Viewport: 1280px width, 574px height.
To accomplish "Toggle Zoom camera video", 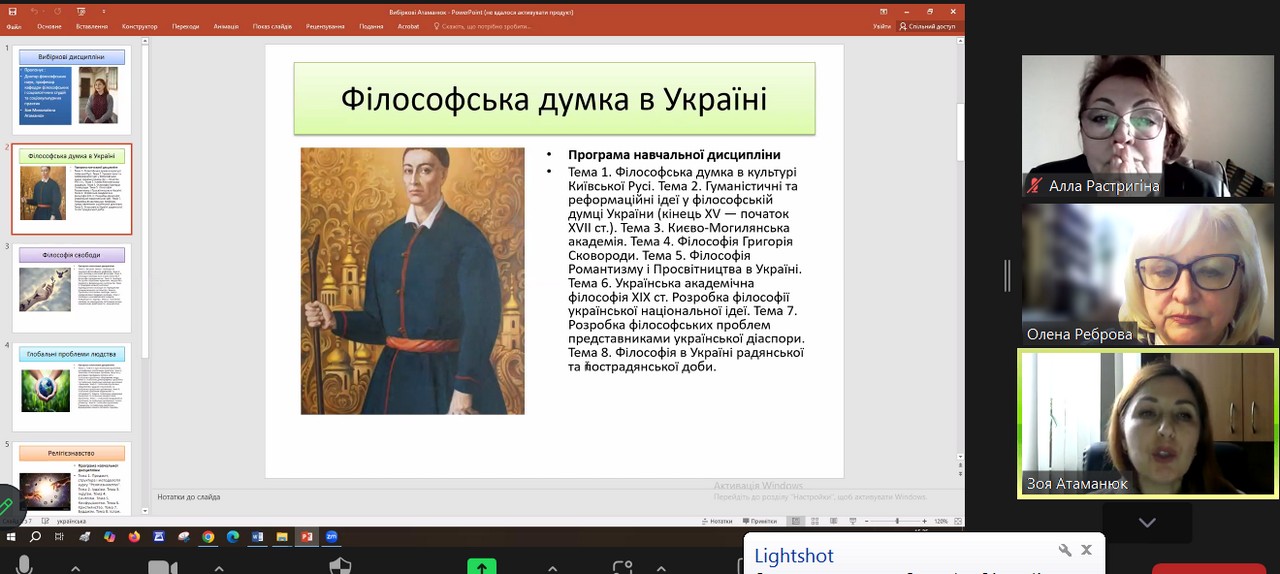I will tap(160, 567).
